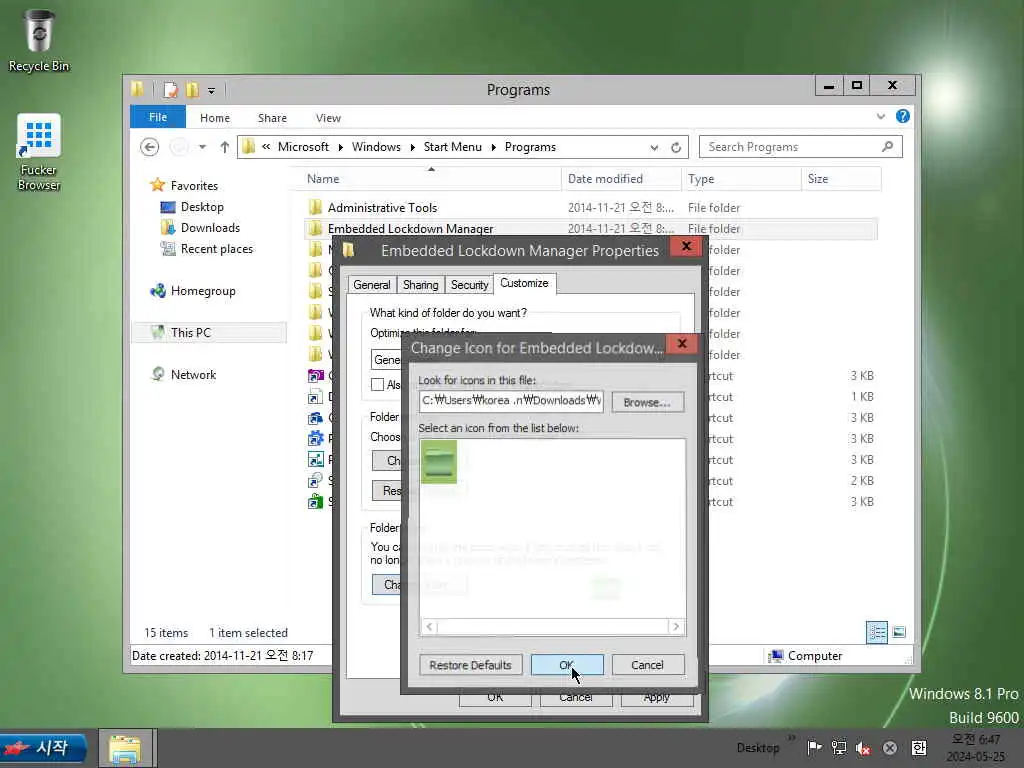Click the icon list left scroll arrow
Screen dimensions: 1024x768
pos(429,627)
